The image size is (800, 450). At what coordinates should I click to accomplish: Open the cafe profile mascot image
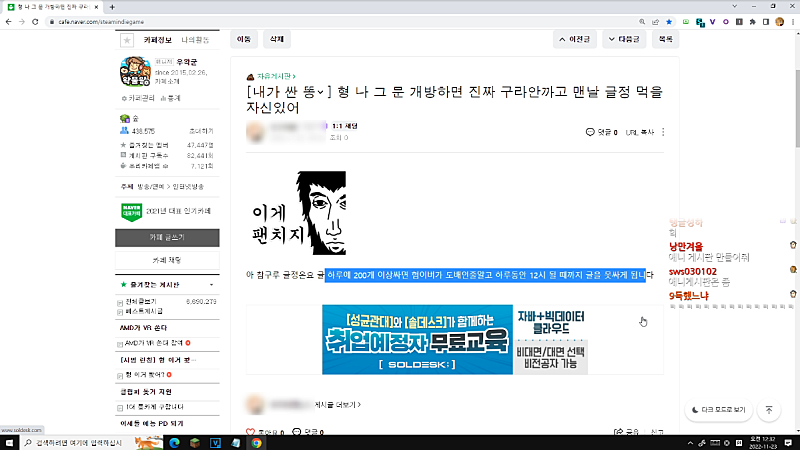click(x=135, y=71)
